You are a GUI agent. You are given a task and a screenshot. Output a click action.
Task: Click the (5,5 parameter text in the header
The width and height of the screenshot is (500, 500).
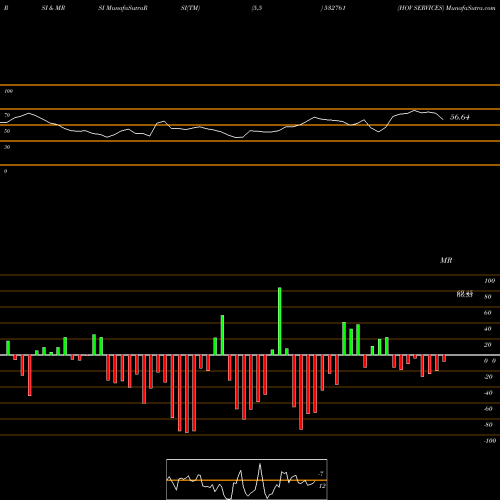click(257, 8)
